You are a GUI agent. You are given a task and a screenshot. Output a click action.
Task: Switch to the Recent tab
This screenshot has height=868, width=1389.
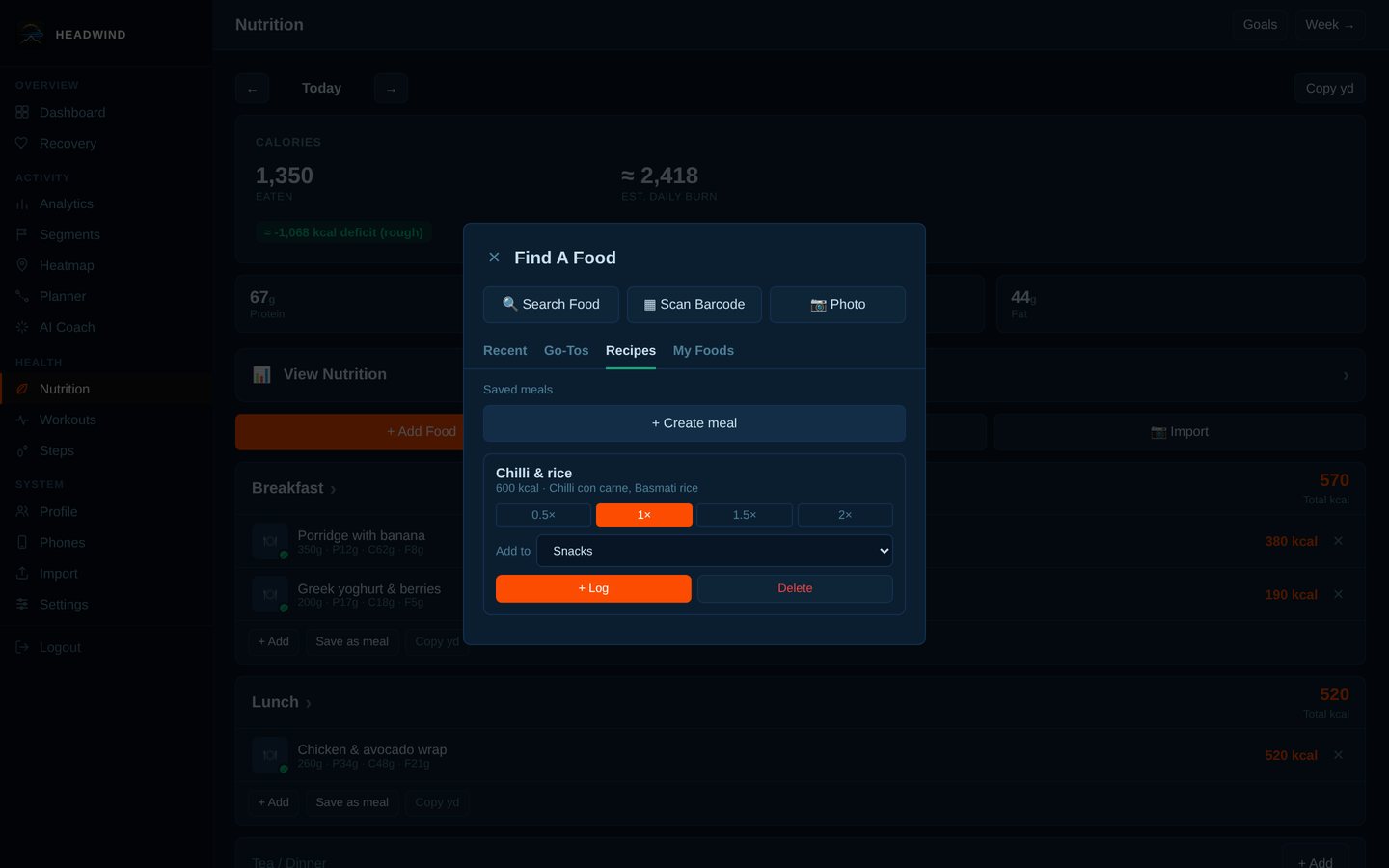[x=504, y=350]
